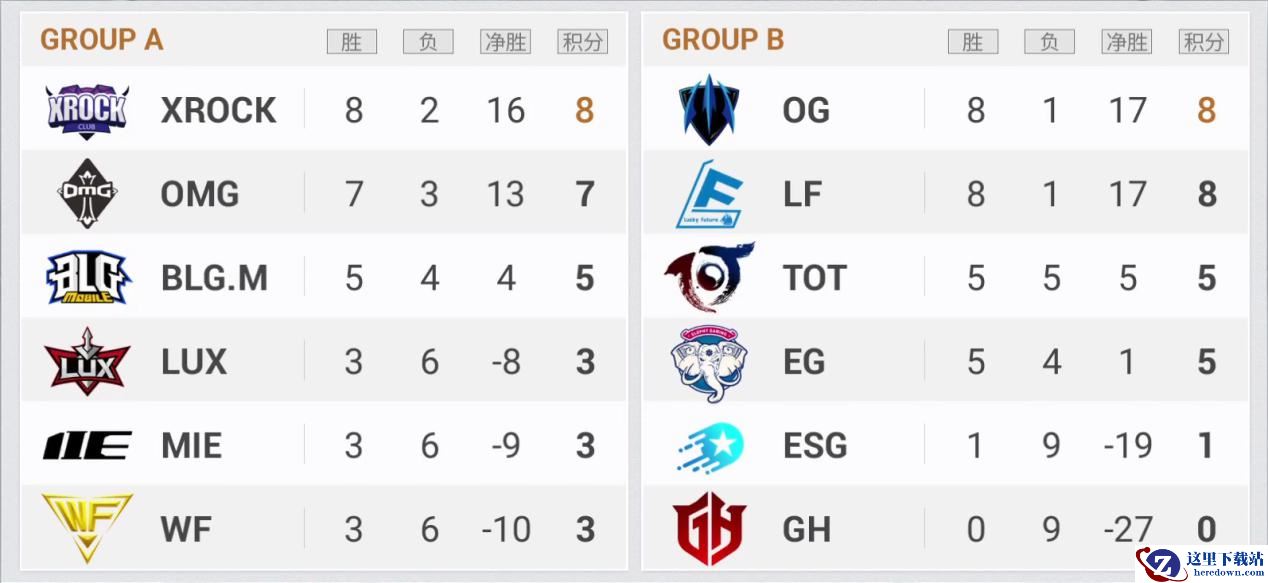Select the yellow WF logo
Viewport: 1268px width, 583px height.
(87, 527)
